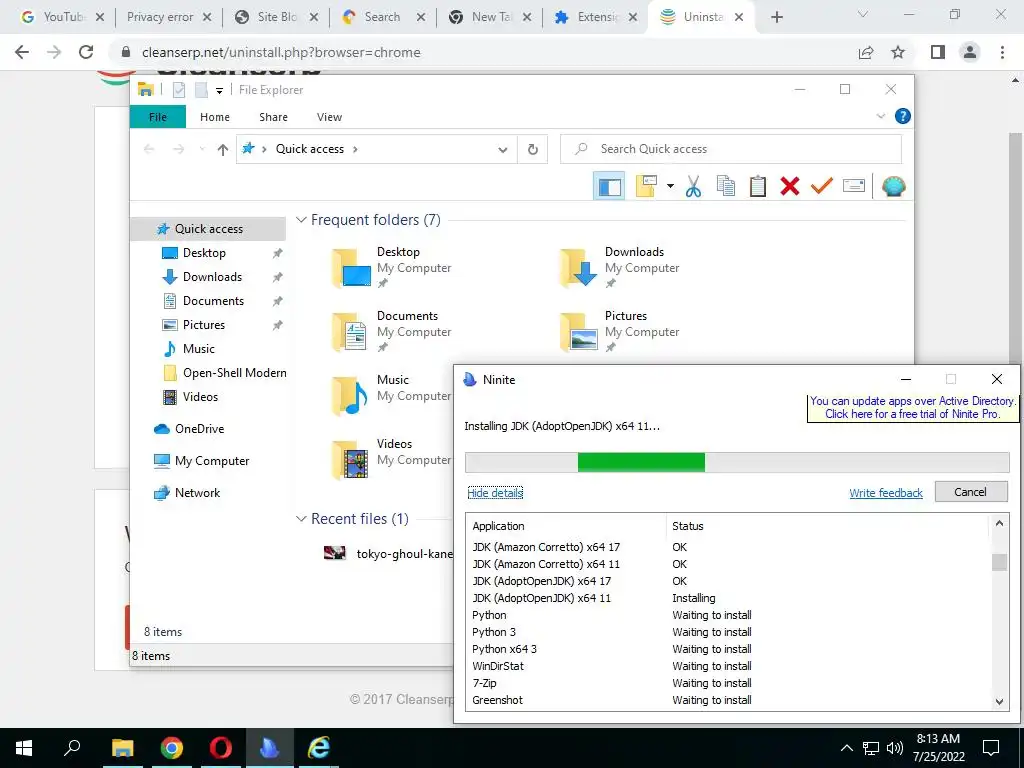Click the File Explorer help question mark icon

903,116
